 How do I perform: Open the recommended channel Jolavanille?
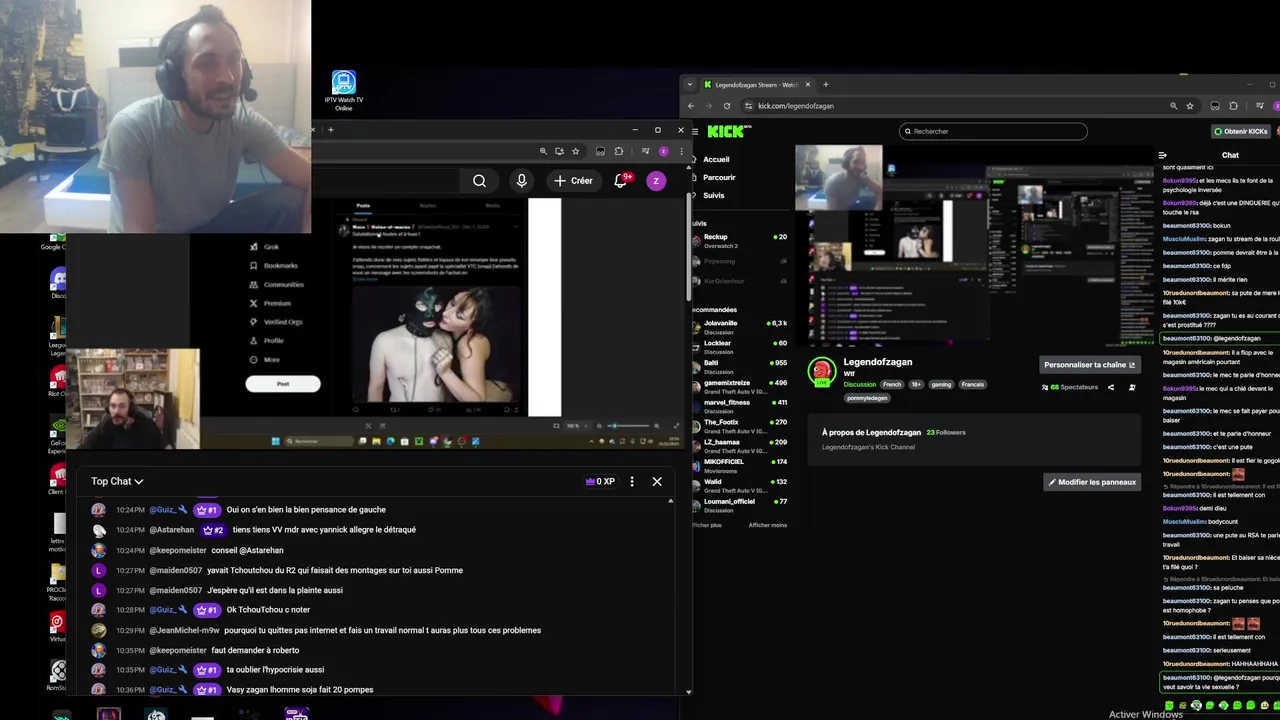click(x=740, y=327)
